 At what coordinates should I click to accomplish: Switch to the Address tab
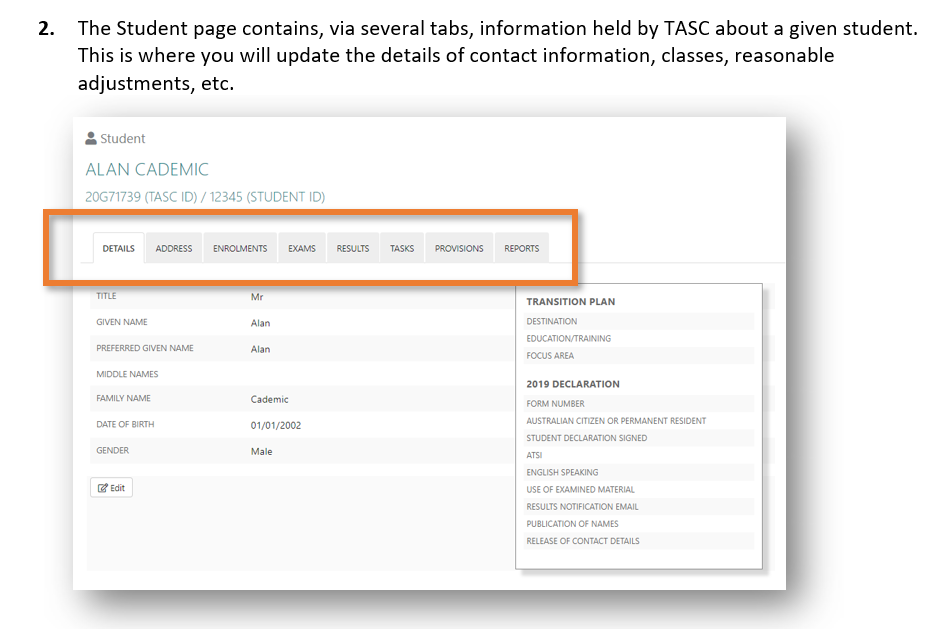click(174, 249)
